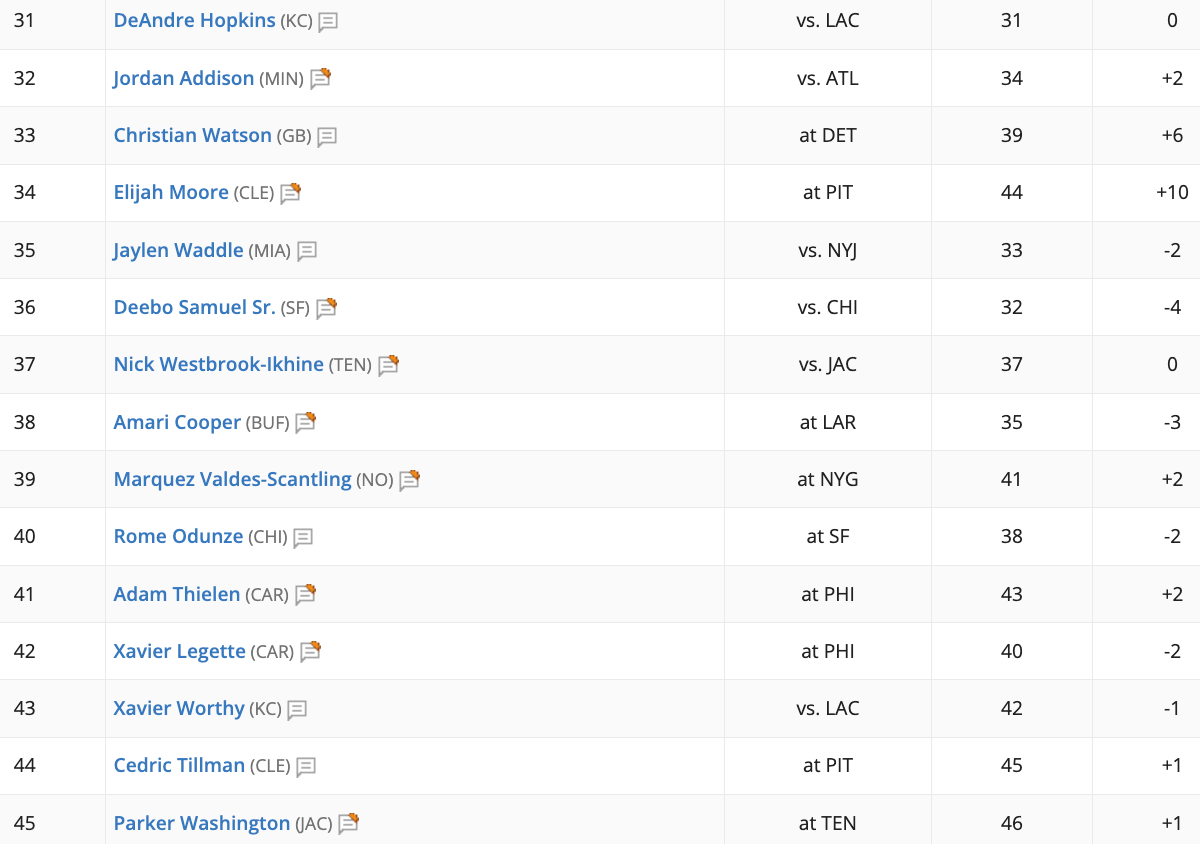Go to Adam Thielen's player page
Image resolution: width=1200 pixels, height=844 pixels.
coord(177,594)
